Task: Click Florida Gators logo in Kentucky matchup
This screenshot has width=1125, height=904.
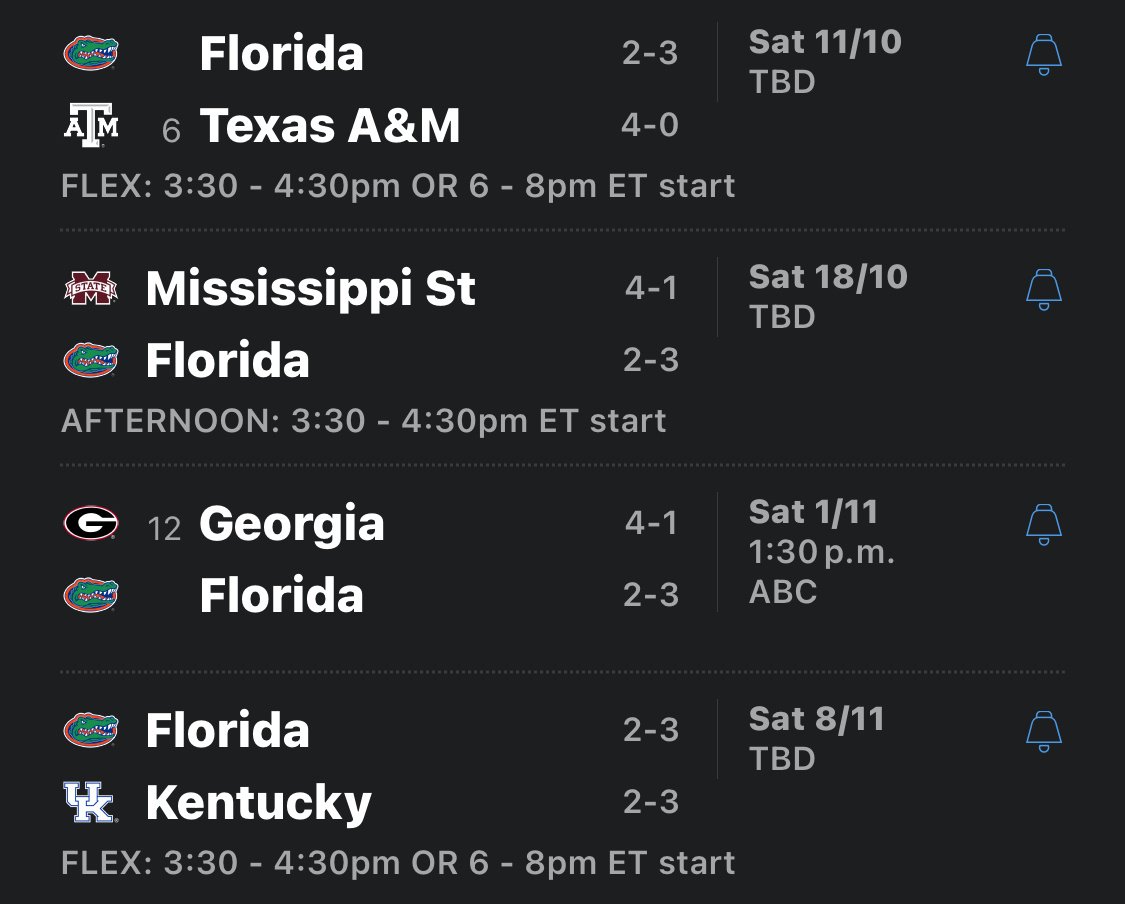Action: pyautogui.click(x=91, y=730)
